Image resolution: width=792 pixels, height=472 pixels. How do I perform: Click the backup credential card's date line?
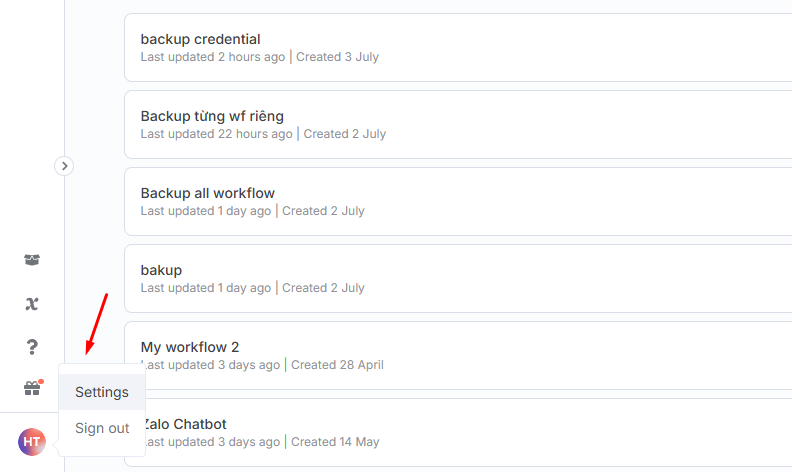260,57
